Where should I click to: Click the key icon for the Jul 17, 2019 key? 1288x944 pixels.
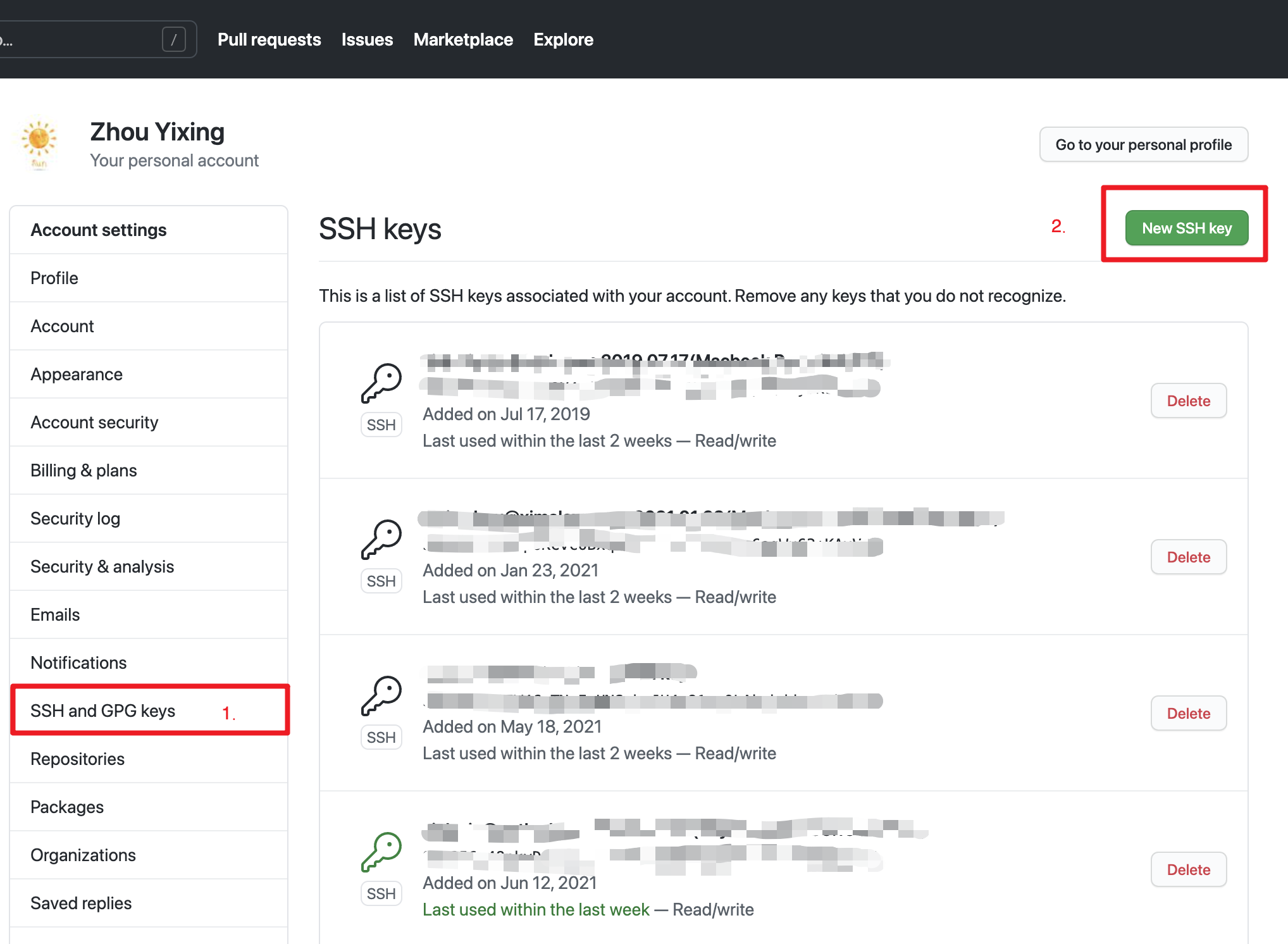pos(381,383)
